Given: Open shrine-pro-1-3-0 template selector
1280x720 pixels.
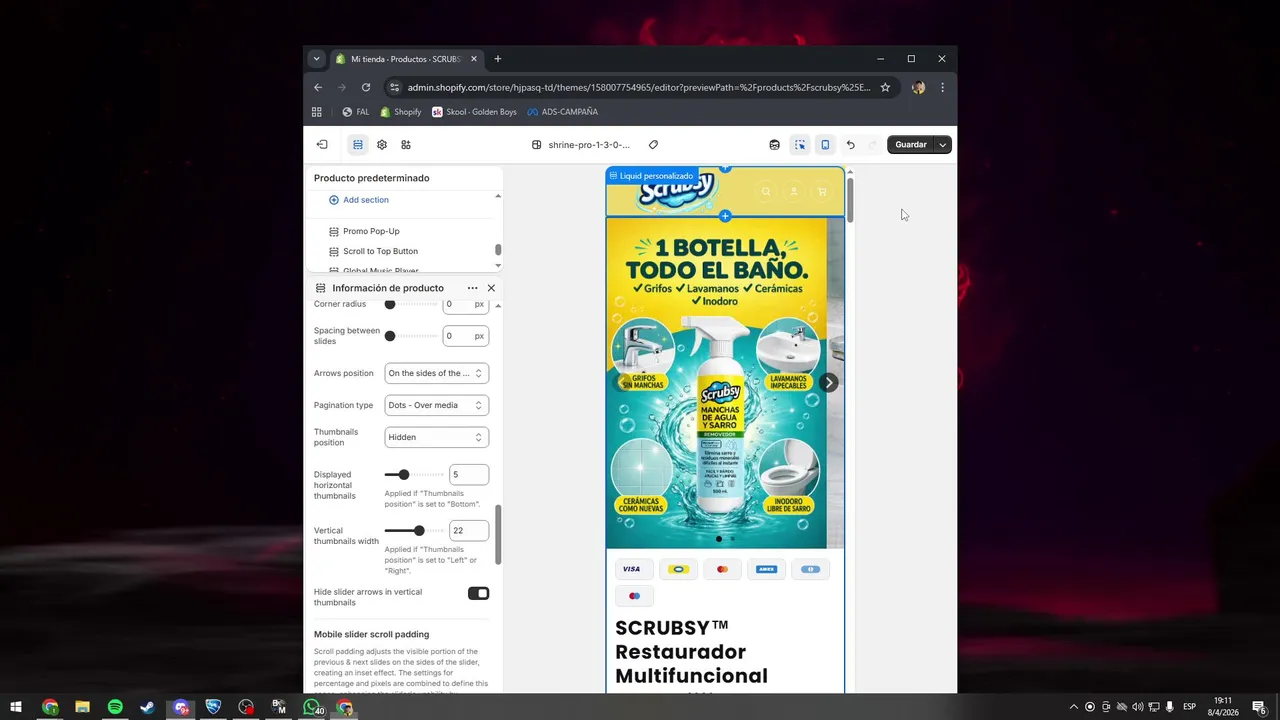Looking at the screenshot, I should (x=582, y=145).
